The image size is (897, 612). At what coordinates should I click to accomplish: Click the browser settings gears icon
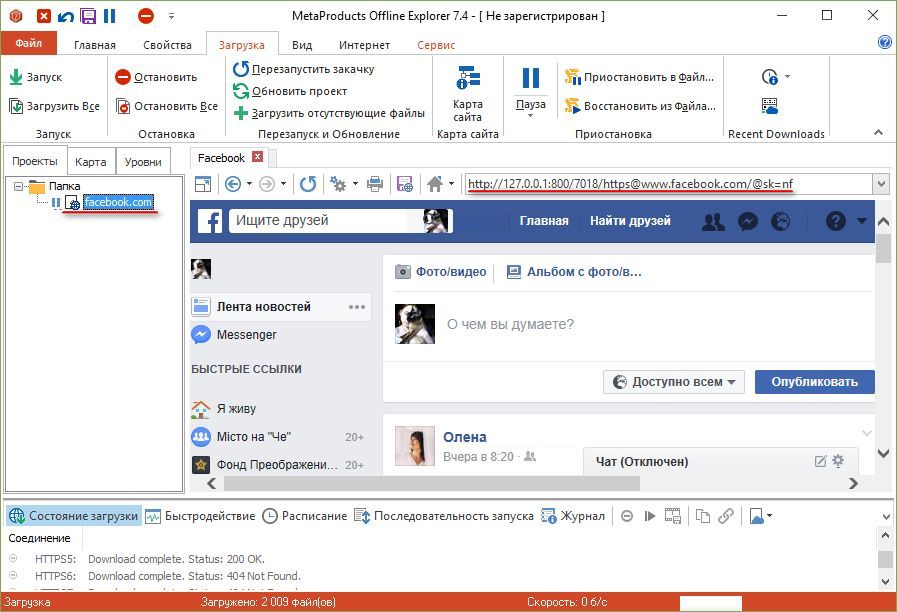(338, 184)
